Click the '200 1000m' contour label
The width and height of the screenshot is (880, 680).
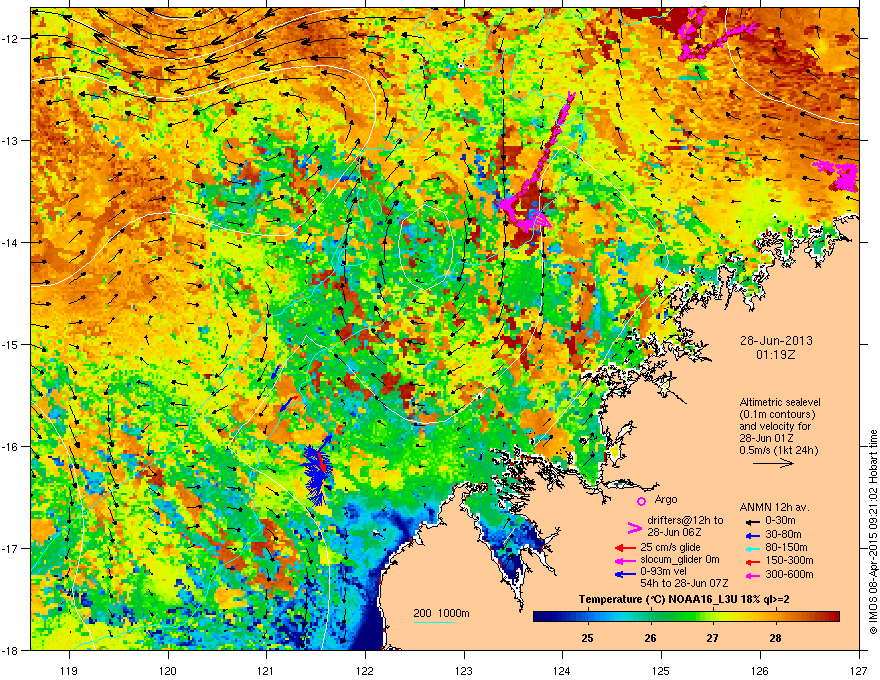[x=441, y=613]
